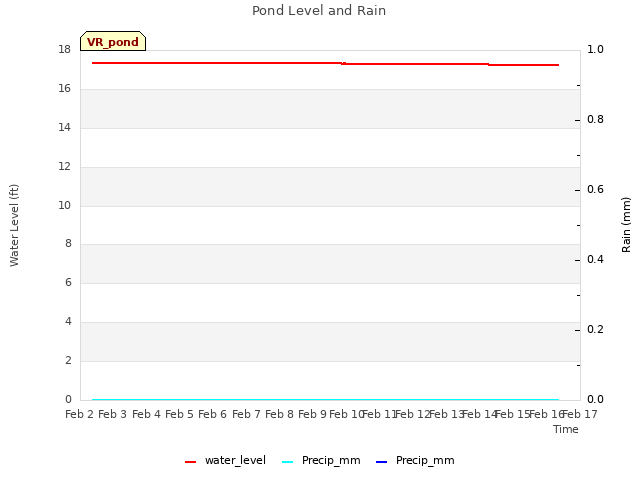This screenshot has width=640, height=480.
Task: Click the cyan precipitation line at bottom
Action: click(325, 399)
